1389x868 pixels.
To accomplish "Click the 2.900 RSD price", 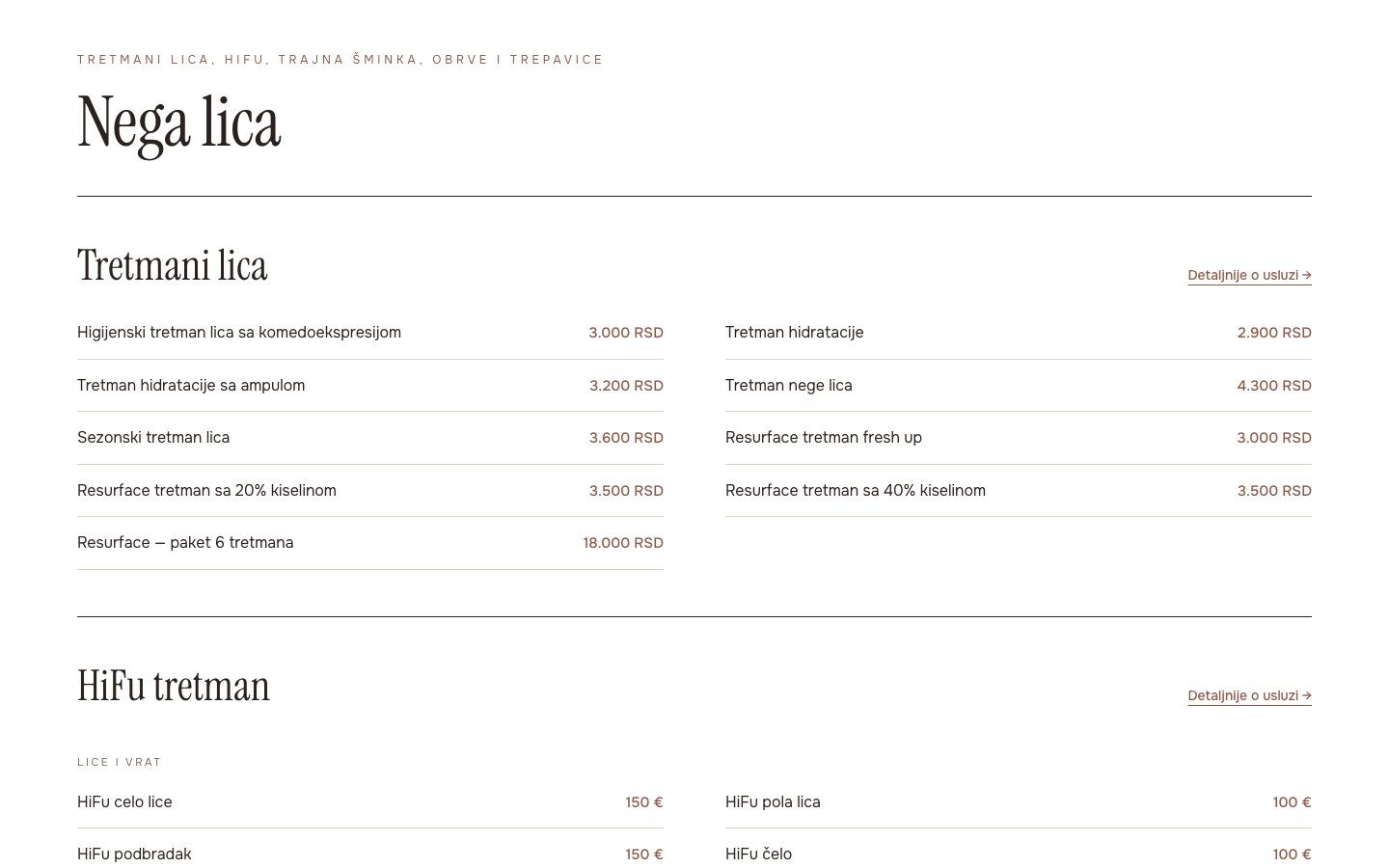I will 1274,333.
